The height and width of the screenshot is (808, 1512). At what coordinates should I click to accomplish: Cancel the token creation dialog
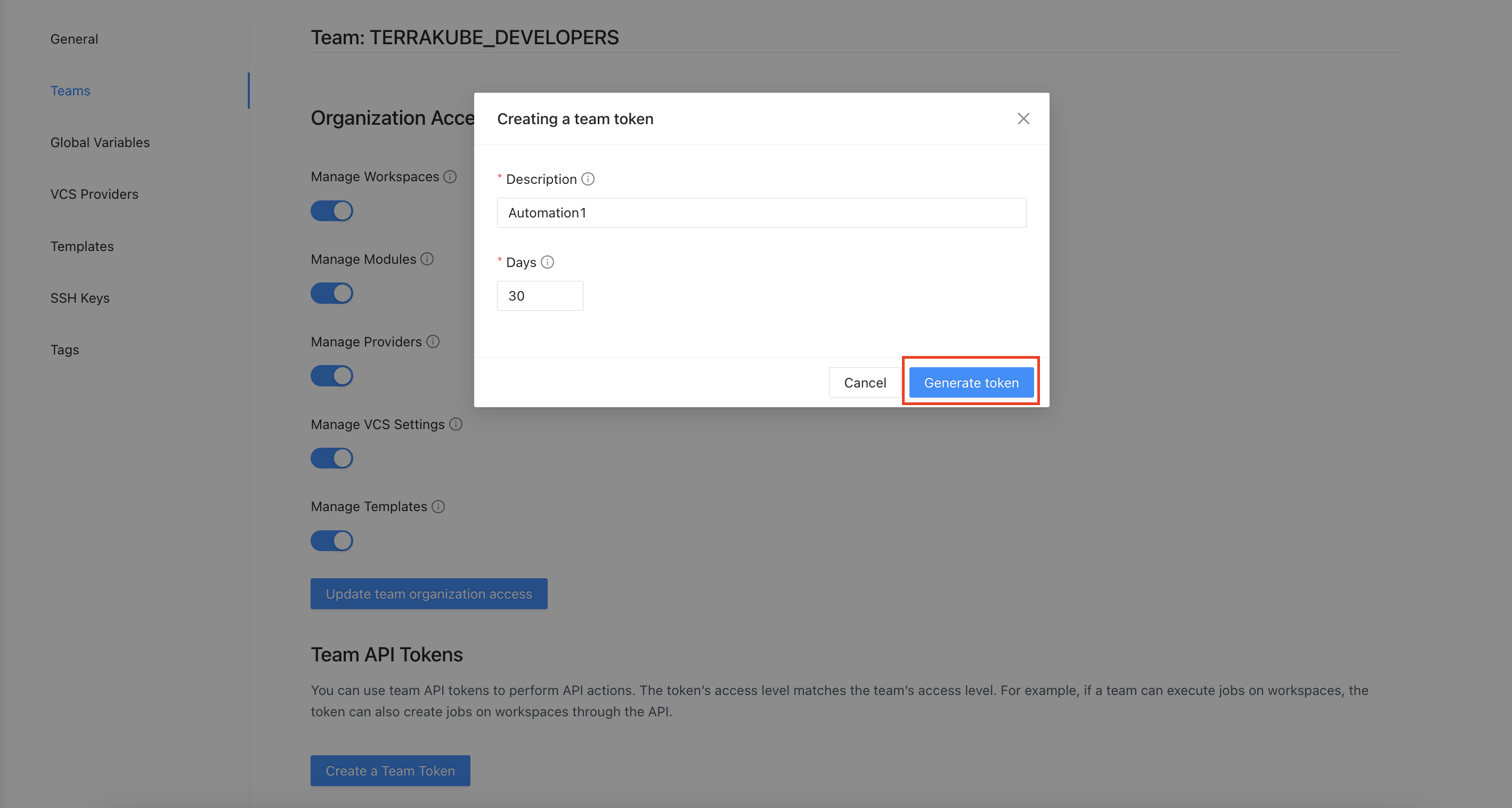click(864, 382)
